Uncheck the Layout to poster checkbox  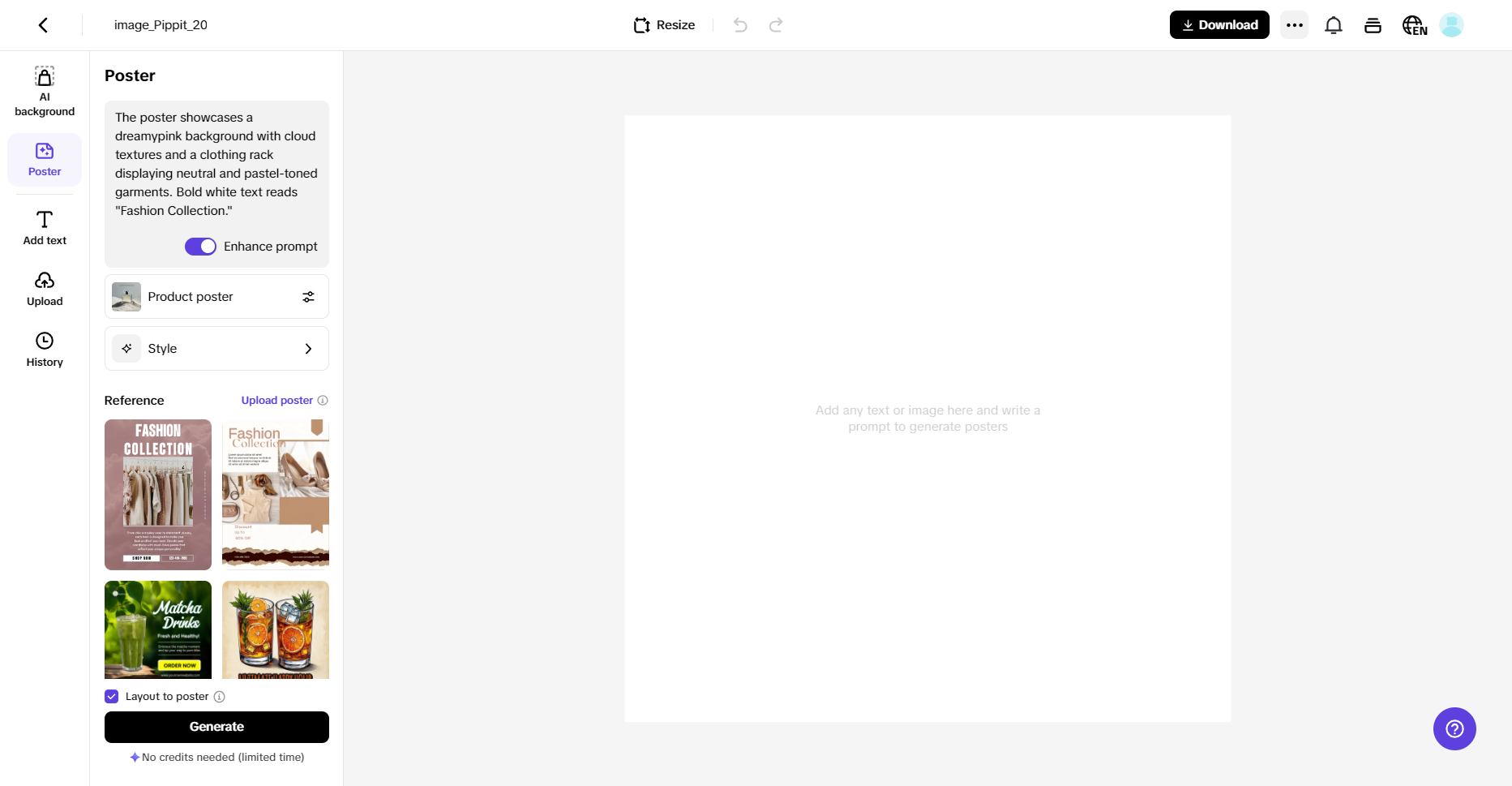(x=112, y=697)
